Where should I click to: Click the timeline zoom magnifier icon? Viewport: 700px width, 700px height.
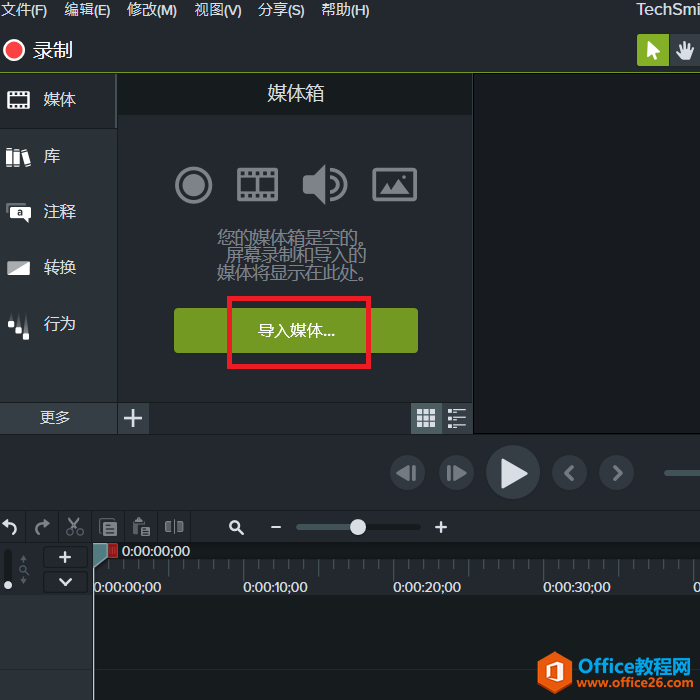click(x=236, y=528)
